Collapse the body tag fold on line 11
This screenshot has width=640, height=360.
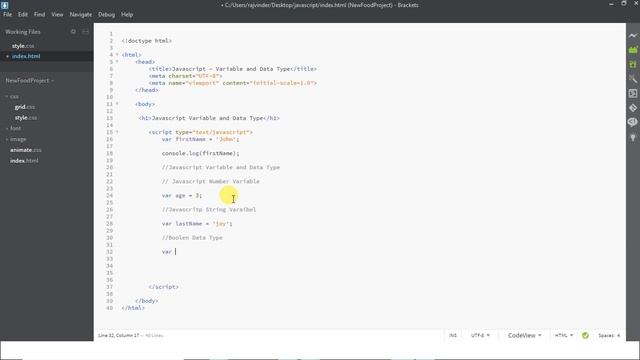117,104
